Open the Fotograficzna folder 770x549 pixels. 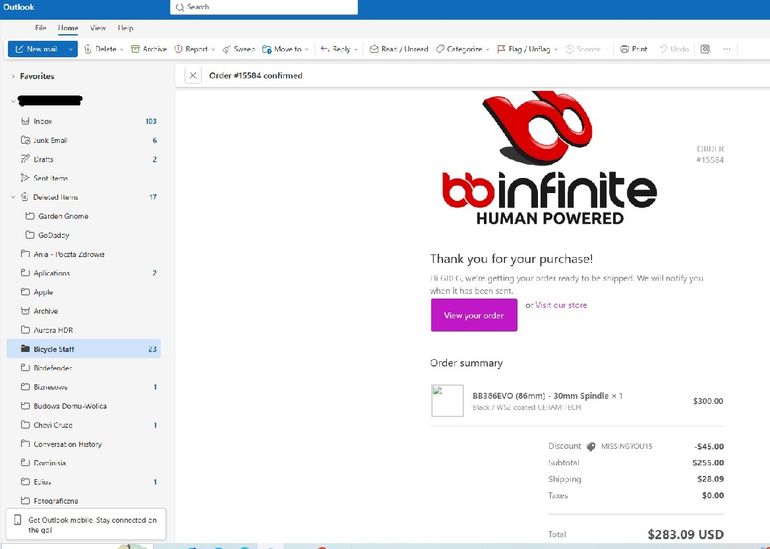(83, 501)
